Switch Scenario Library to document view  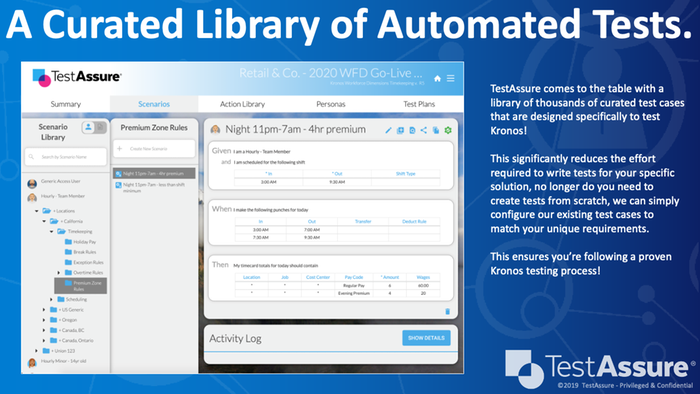(100, 127)
